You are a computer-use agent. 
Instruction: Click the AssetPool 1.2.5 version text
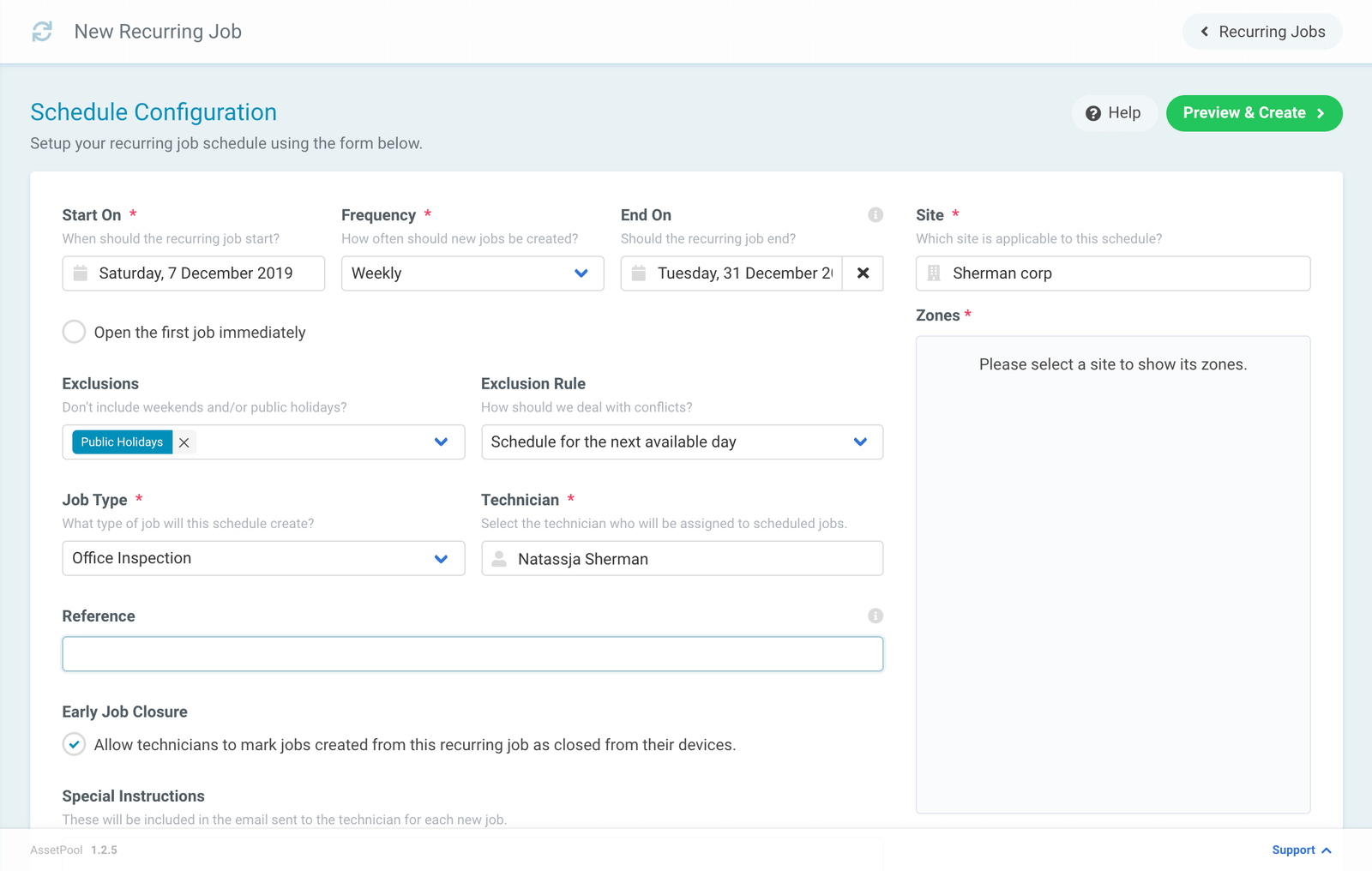click(x=74, y=850)
